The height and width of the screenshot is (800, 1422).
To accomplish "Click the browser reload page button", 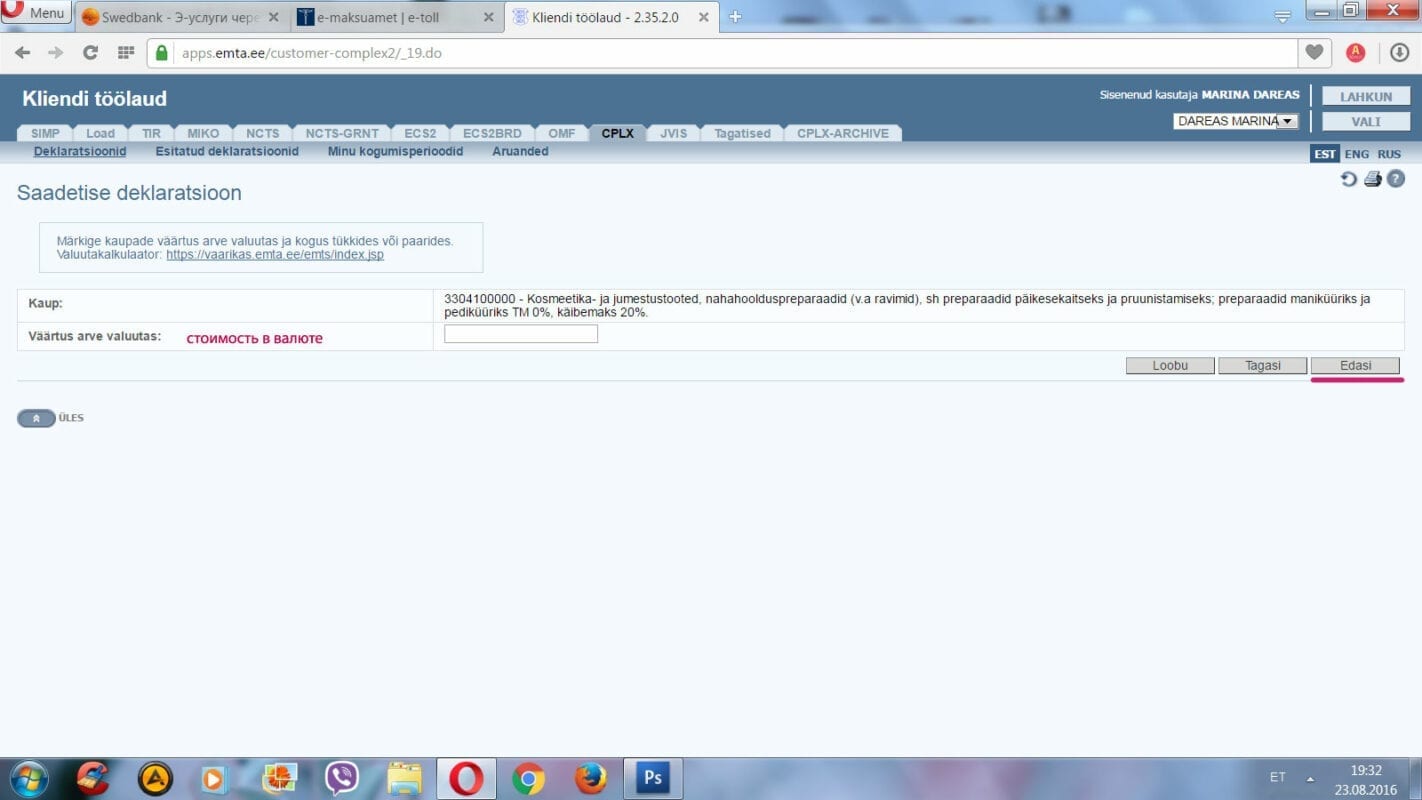I will coord(90,53).
